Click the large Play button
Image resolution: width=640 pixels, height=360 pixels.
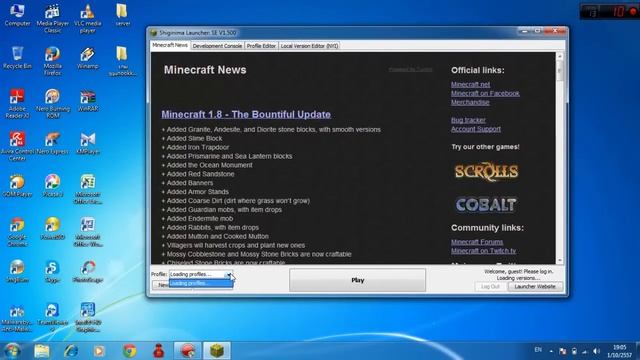click(x=358, y=280)
